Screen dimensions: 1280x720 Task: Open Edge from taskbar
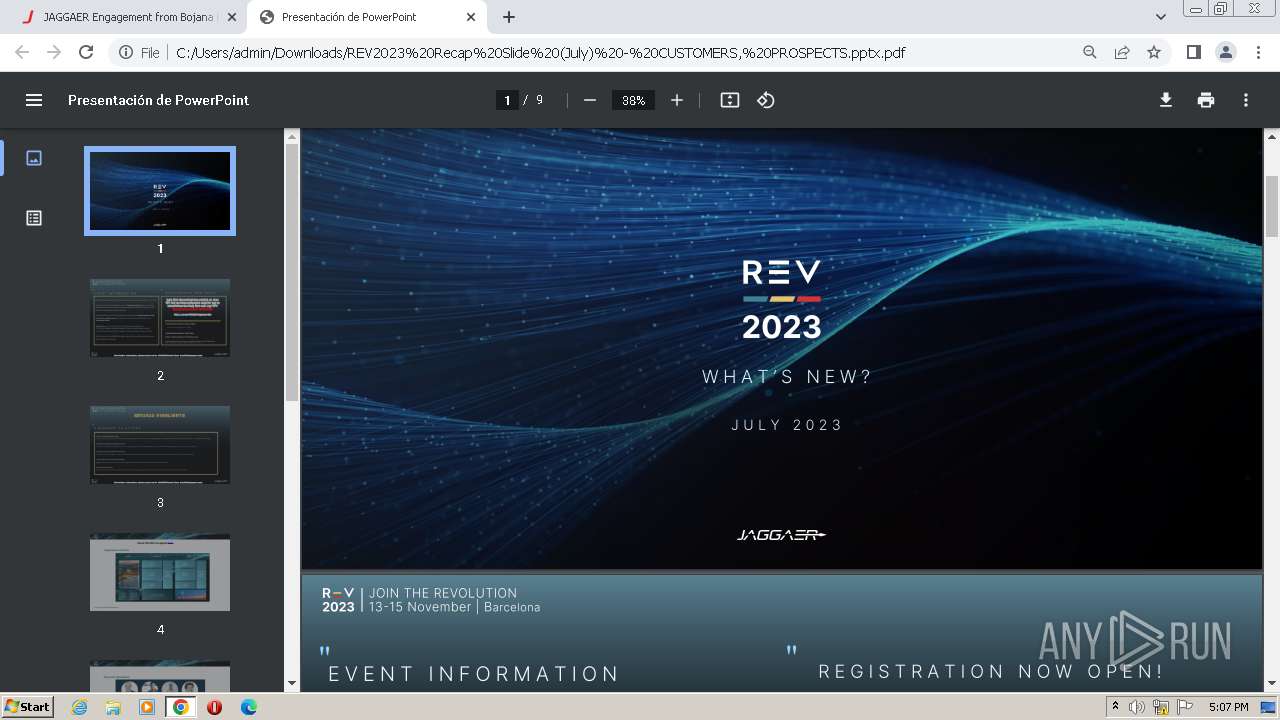pyautogui.click(x=249, y=707)
